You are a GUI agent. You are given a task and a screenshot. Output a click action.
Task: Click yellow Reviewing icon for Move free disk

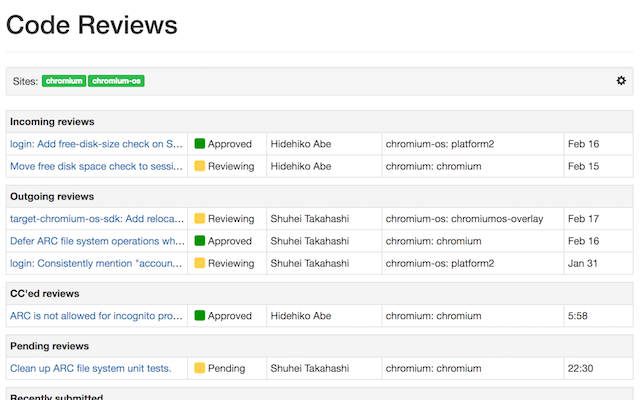200,166
